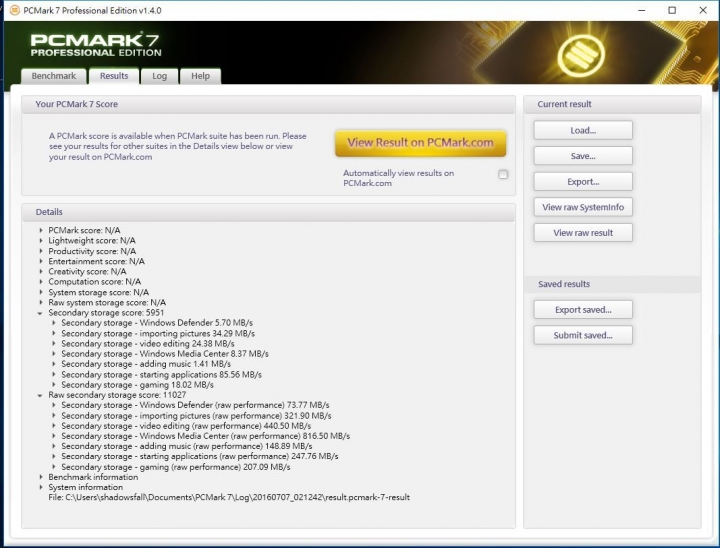
Task: Click Export saved... button
Action: (583, 310)
